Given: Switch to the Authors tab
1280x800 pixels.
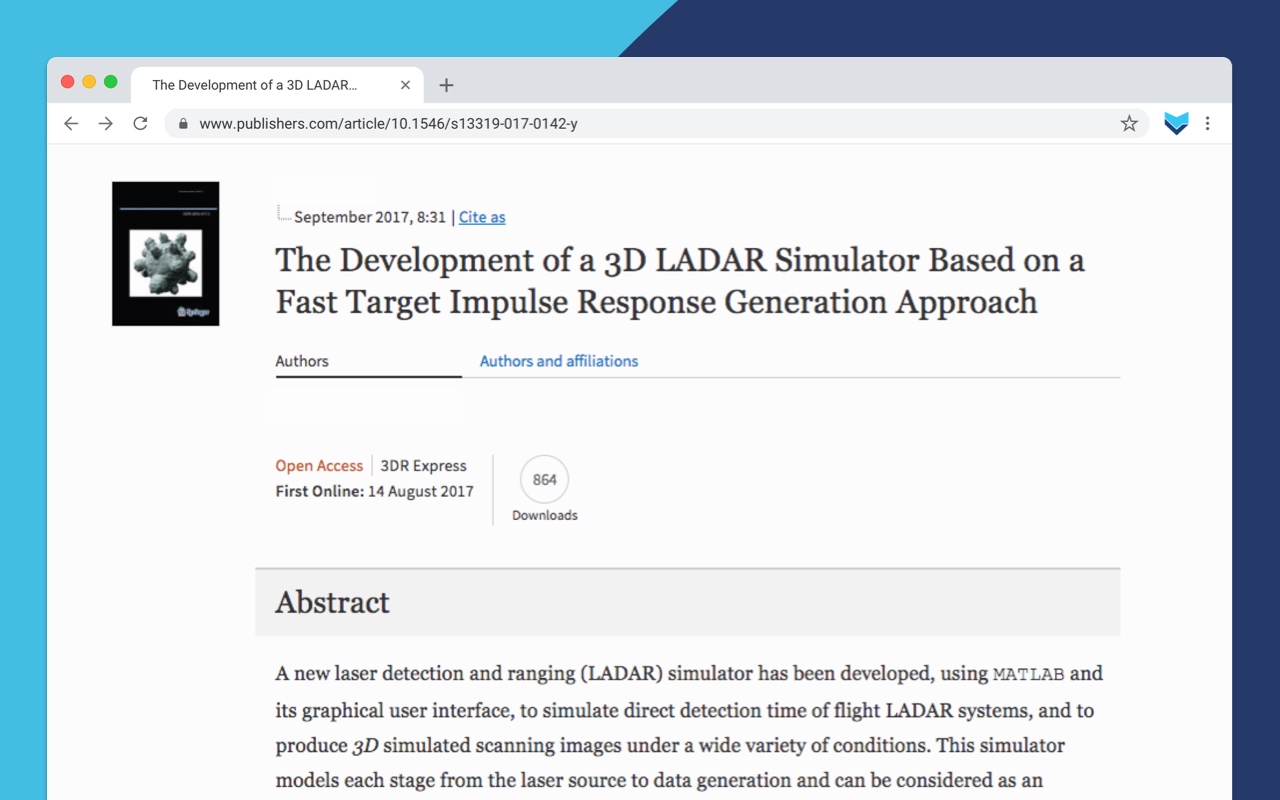Looking at the screenshot, I should tap(302, 361).
